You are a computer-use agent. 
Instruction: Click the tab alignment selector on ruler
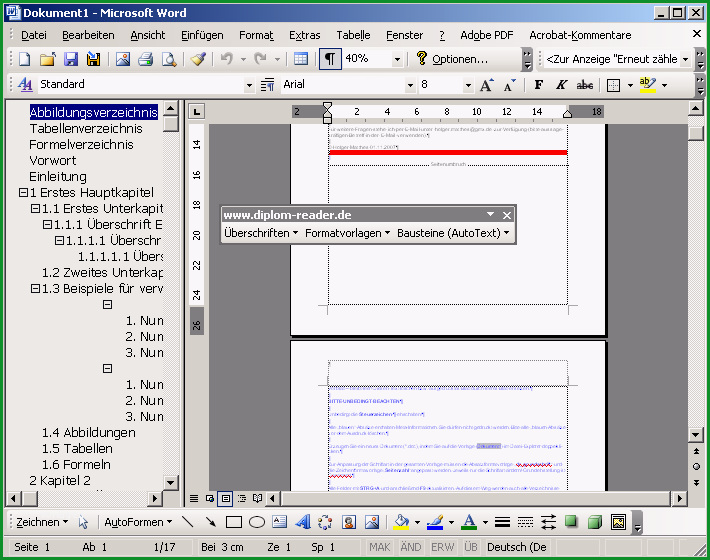(x=197, y=111)
